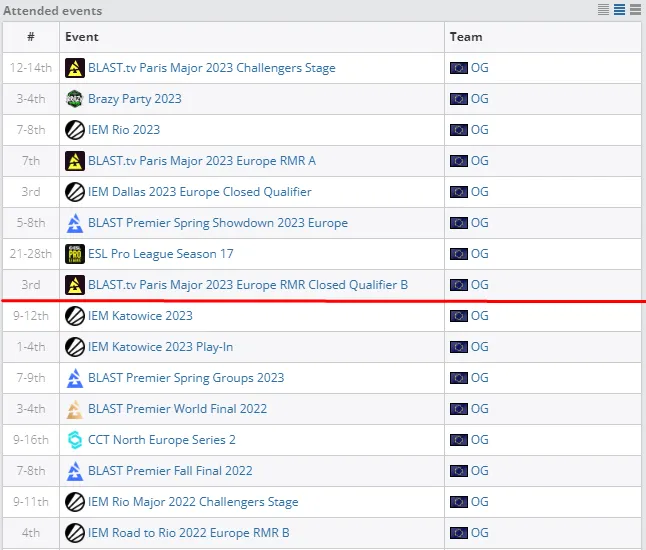Open Paris Major 2023 Europe RMR A link
Screen dimensions: 646x550
click(202, 161)
